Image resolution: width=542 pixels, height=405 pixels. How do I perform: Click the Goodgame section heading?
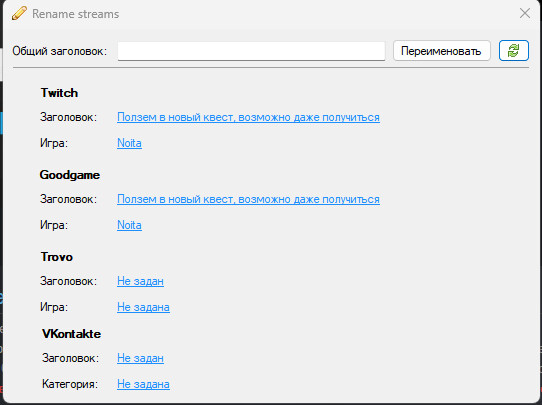(x=69, y=175)
